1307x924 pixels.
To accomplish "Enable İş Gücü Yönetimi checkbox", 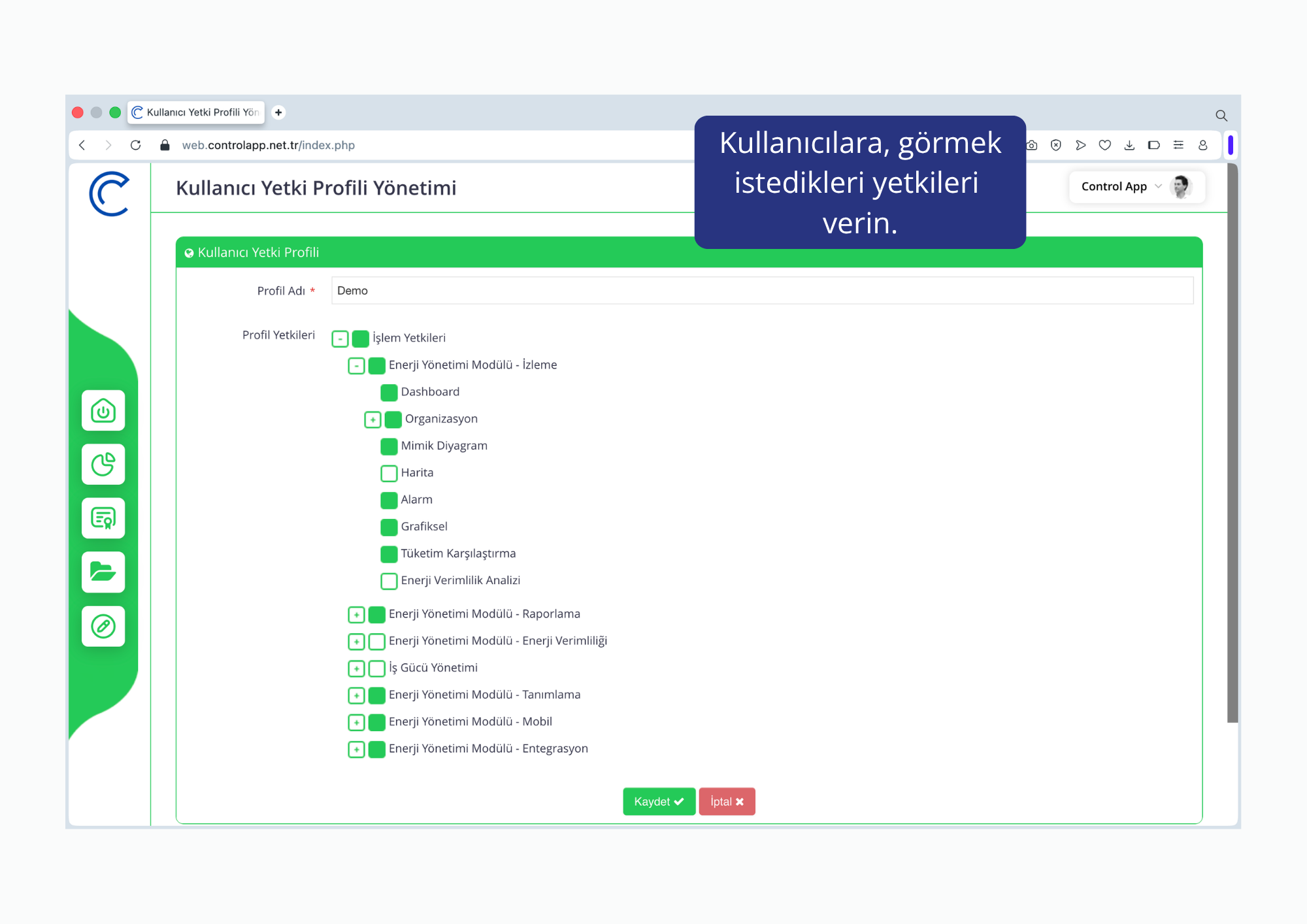I will pos(376,668).
